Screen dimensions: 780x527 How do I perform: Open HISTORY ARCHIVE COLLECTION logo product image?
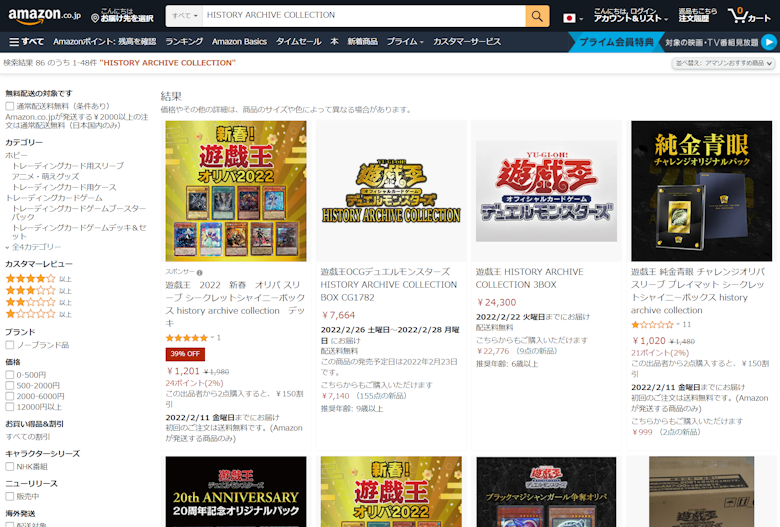[x=391, y=191]
